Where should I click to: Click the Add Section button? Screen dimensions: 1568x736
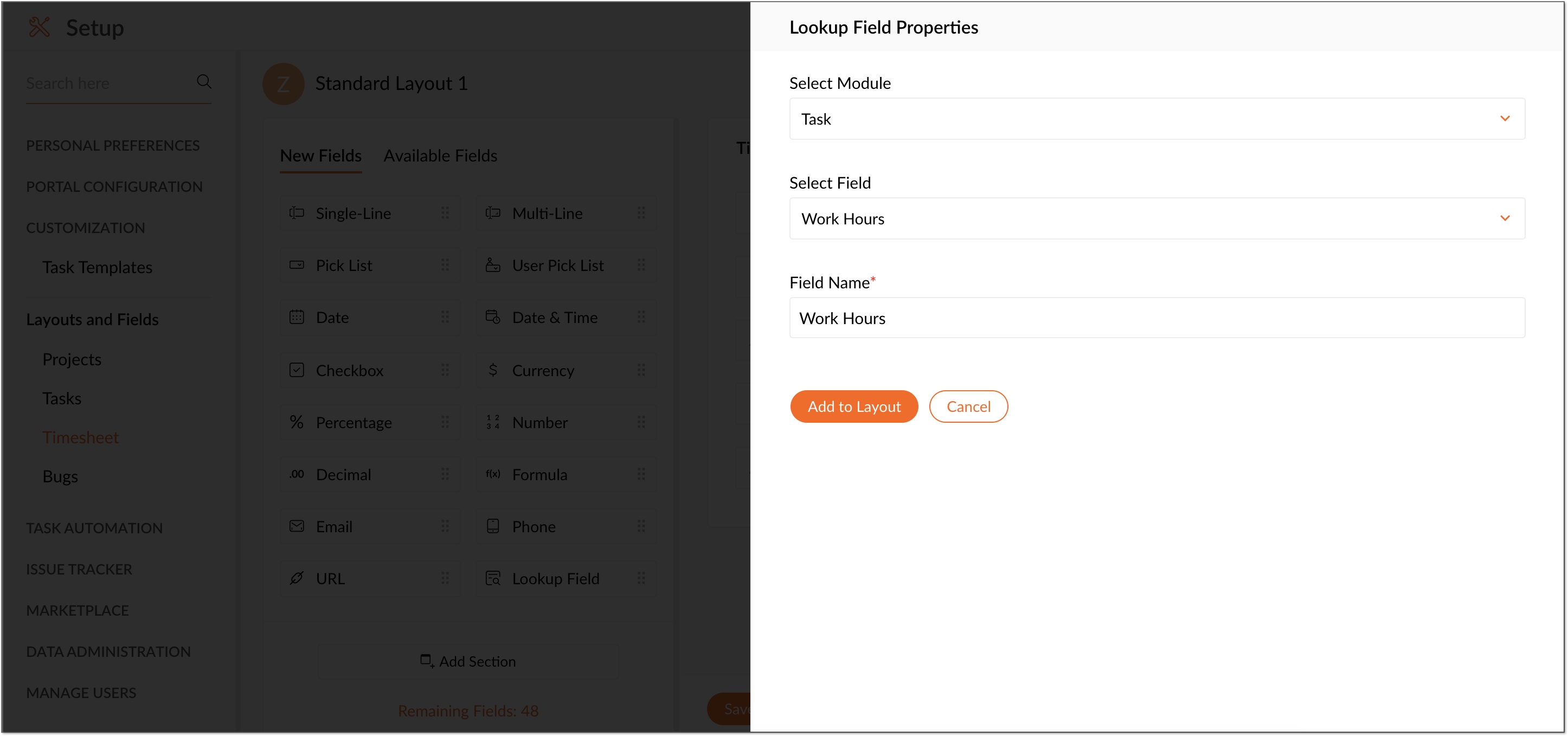[468, 661]
